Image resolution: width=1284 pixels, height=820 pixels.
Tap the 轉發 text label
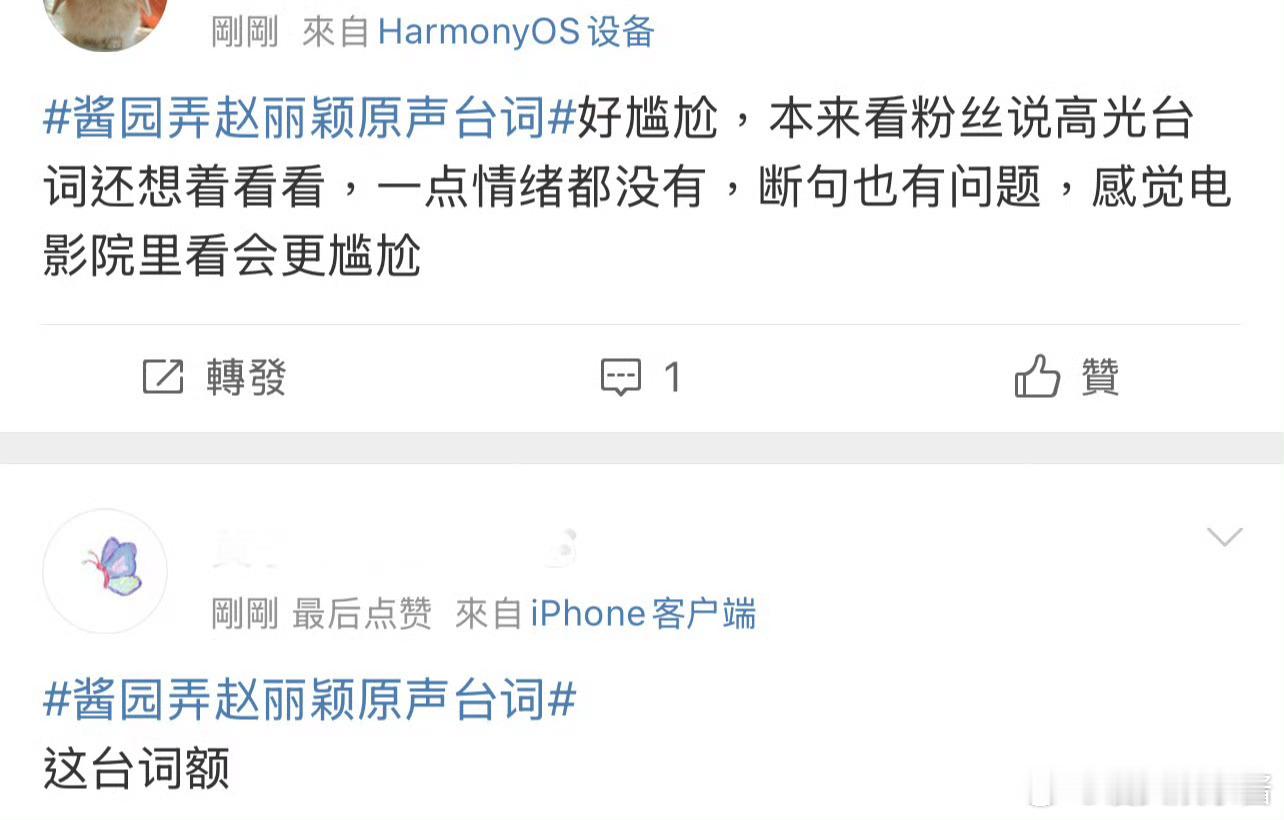pos(247,378)
